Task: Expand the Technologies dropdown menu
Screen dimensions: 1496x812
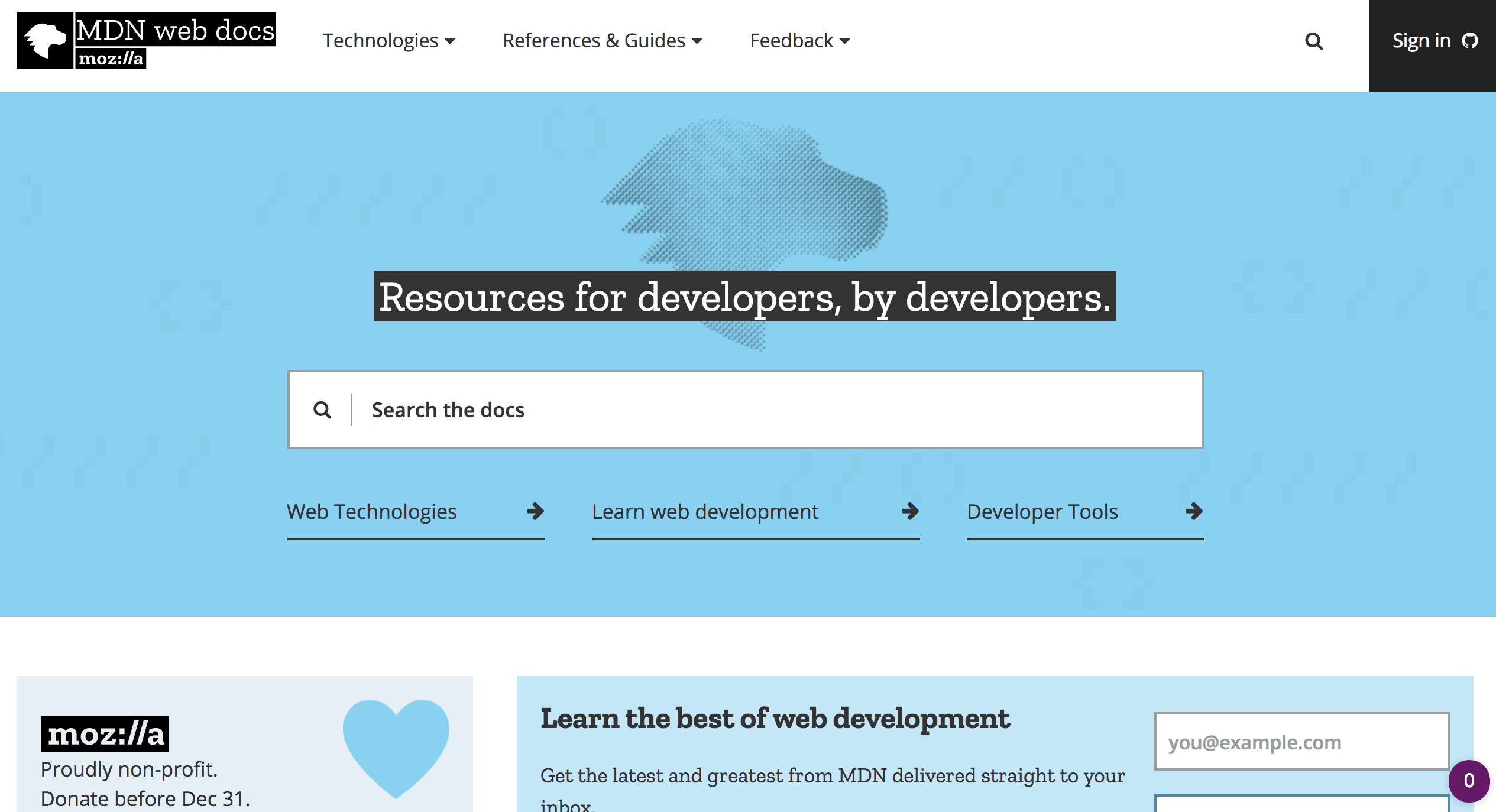Action: pos(388,41)
